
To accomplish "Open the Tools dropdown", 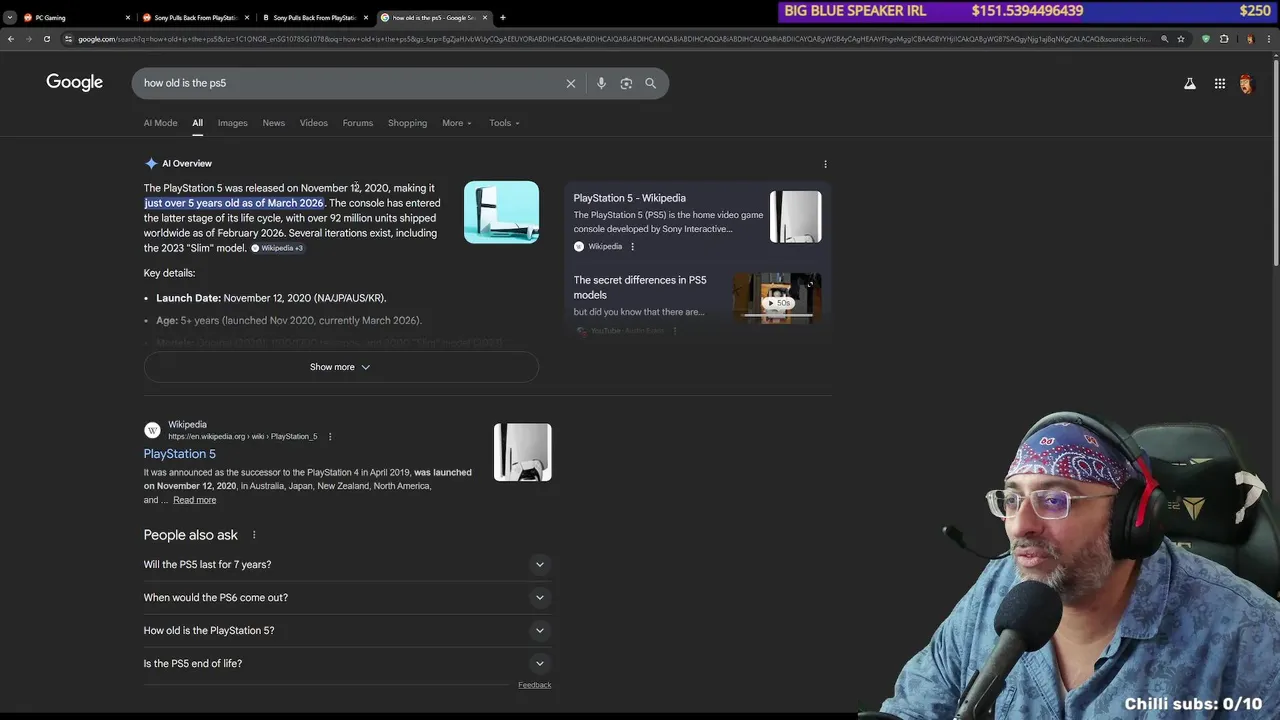I will pos(504,123).
